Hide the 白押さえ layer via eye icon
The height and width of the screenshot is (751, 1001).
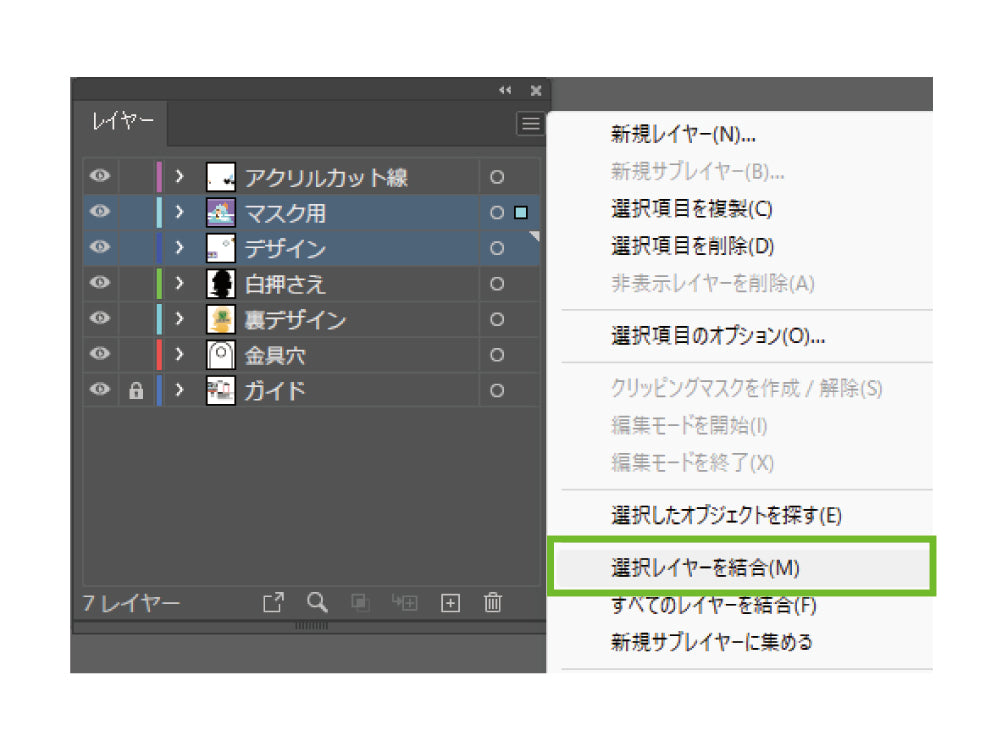(x=100, y=282)
